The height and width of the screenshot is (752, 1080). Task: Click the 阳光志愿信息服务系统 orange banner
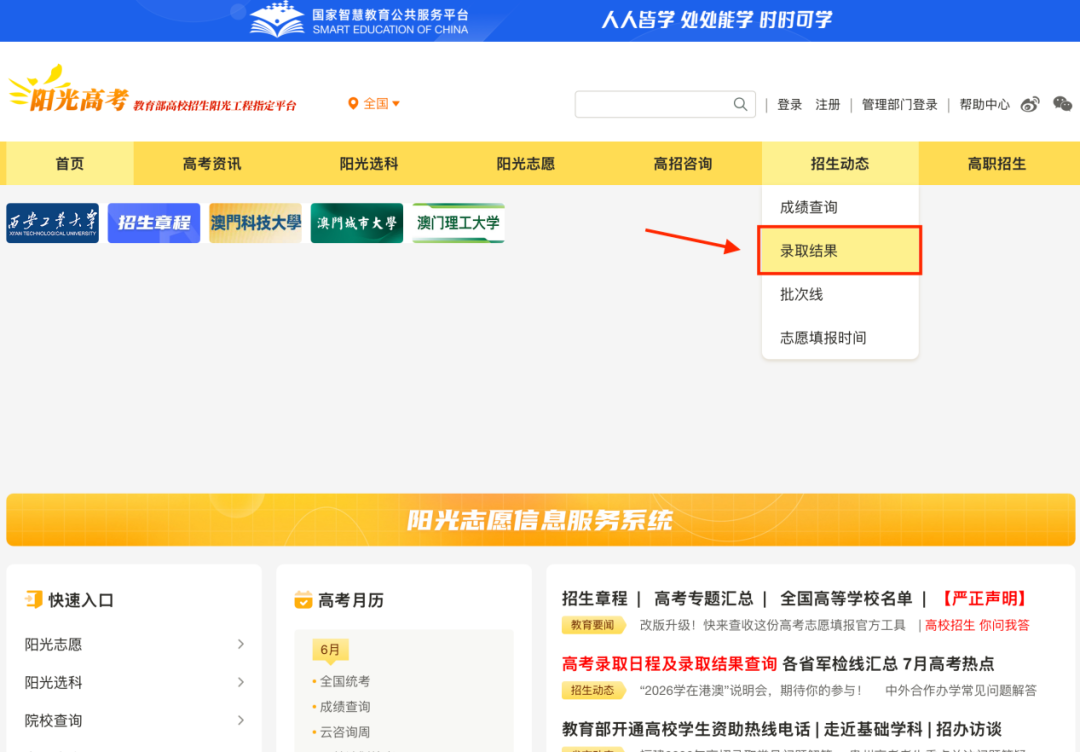pos(540,520)
